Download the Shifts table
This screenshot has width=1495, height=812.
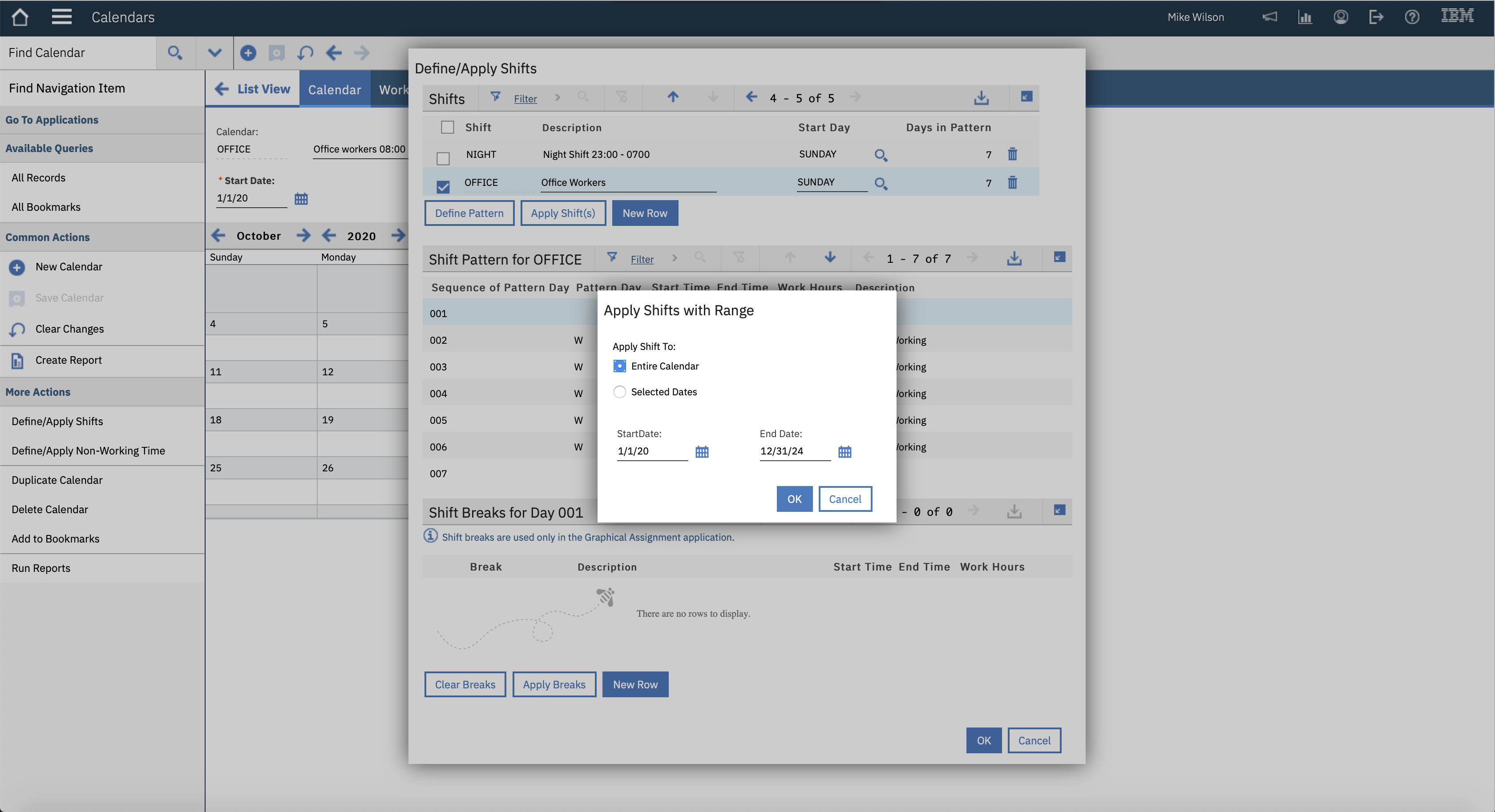click(981, 98)
